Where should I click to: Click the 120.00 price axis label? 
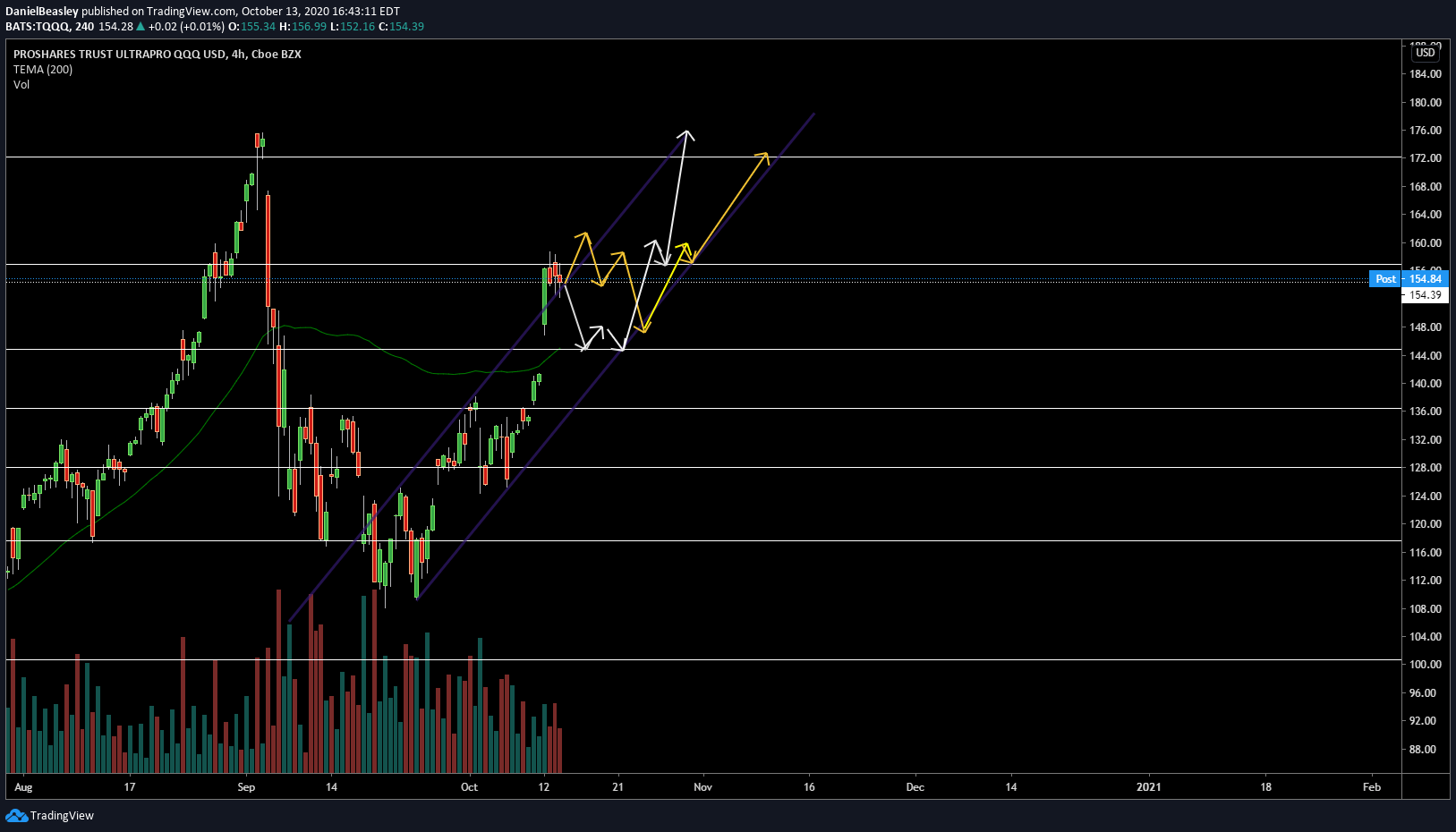(x=1426, y=524)
